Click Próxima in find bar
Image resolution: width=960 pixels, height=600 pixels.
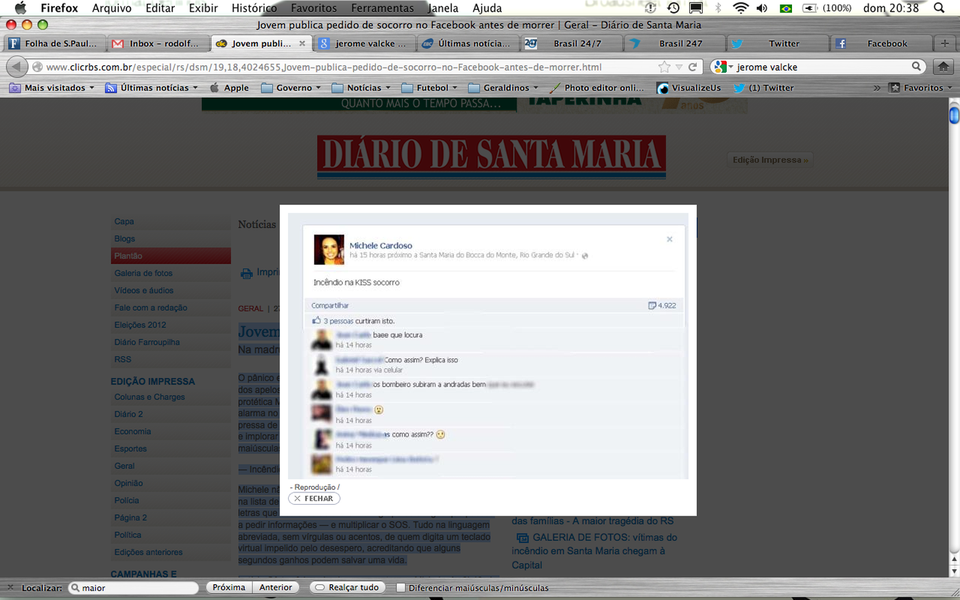point(228,587)
